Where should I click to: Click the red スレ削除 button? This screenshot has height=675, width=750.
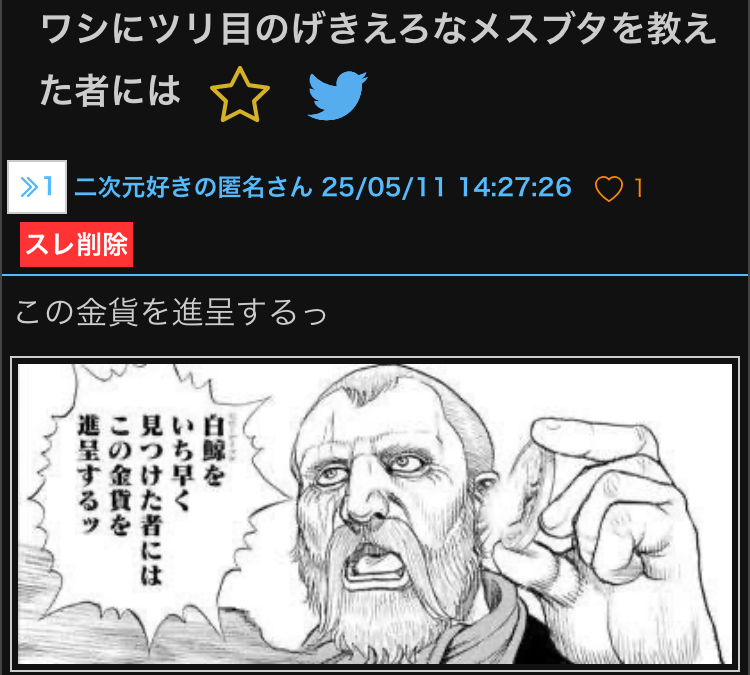pos(77,244)
